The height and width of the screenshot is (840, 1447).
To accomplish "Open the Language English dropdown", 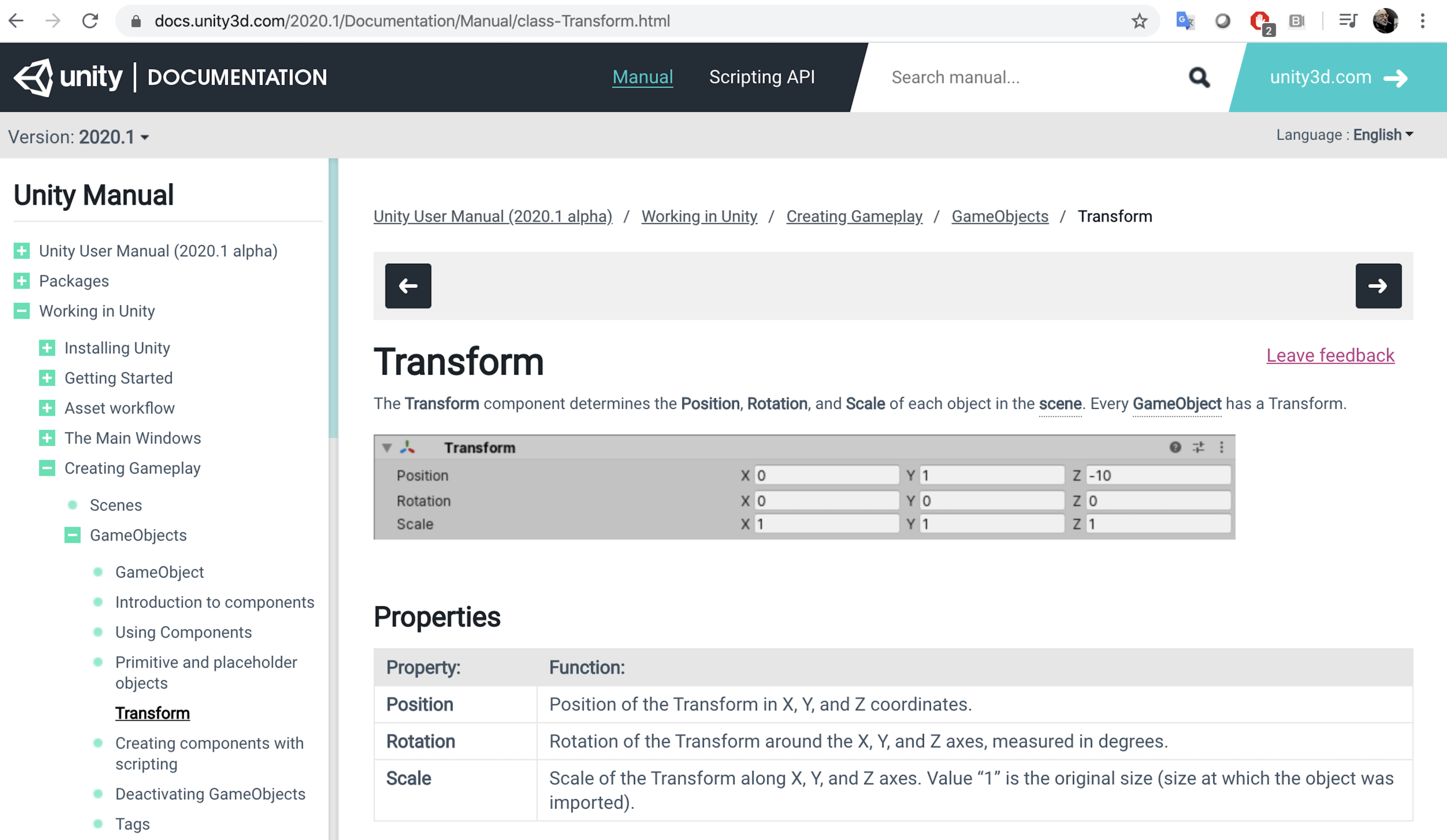I will coord(1345,134).
